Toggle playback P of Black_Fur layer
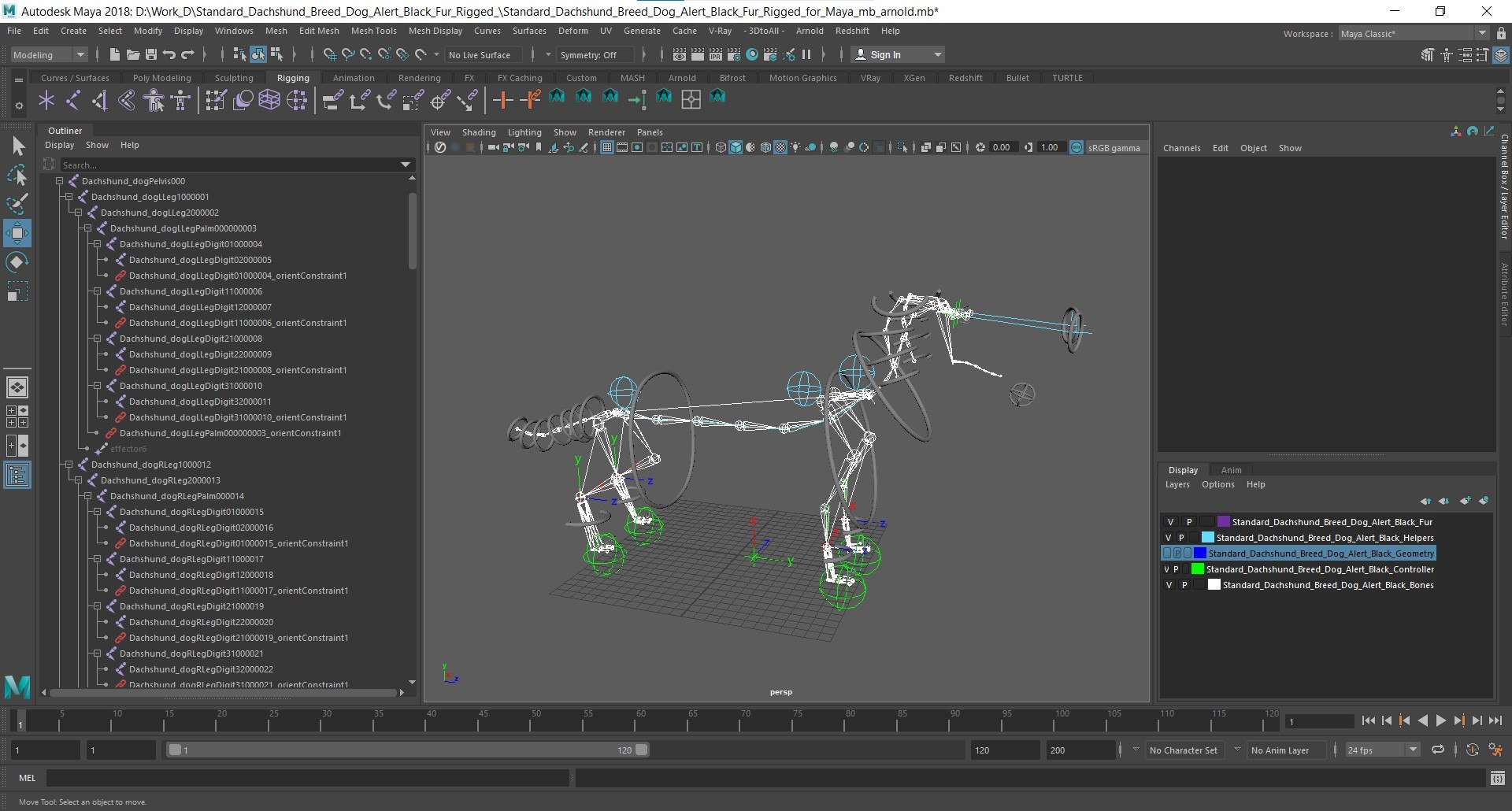The image size is (1512, 811). pos(1189,522)
